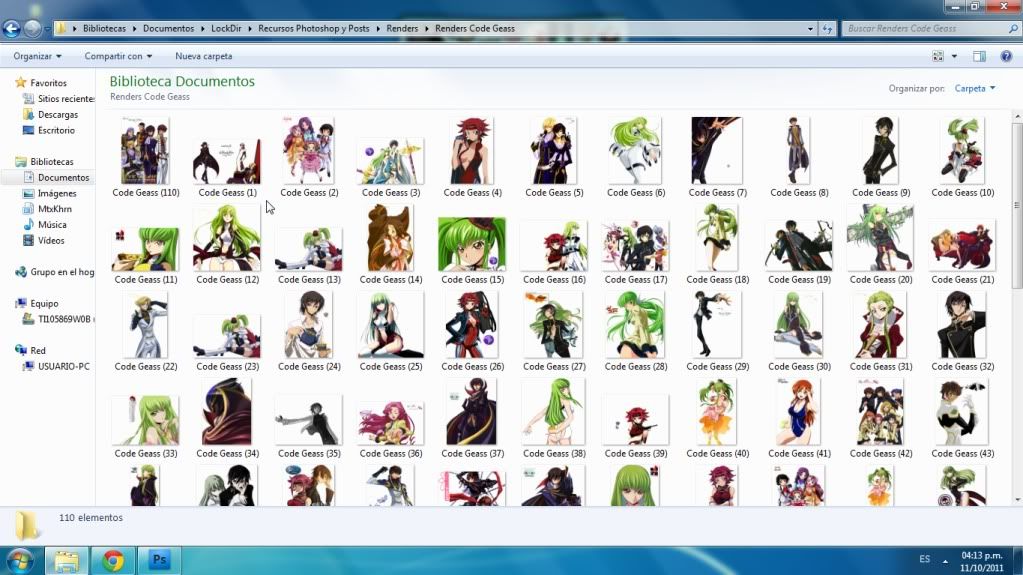Select Red network in sidebar
1023x575 pixels.
pyautogui.click(x=31, y=350)
